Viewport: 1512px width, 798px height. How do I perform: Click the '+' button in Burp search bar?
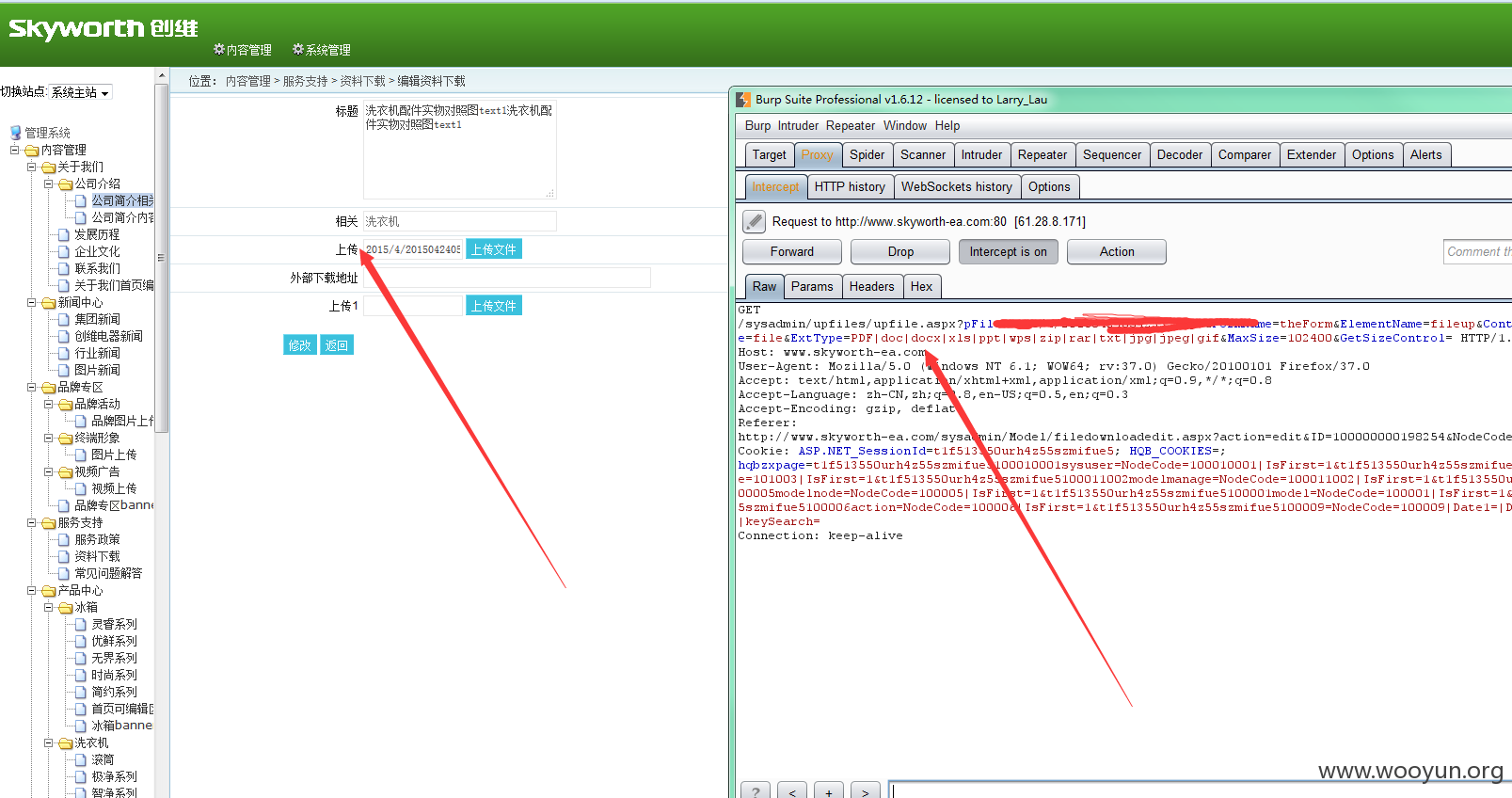tap(829, 791)
